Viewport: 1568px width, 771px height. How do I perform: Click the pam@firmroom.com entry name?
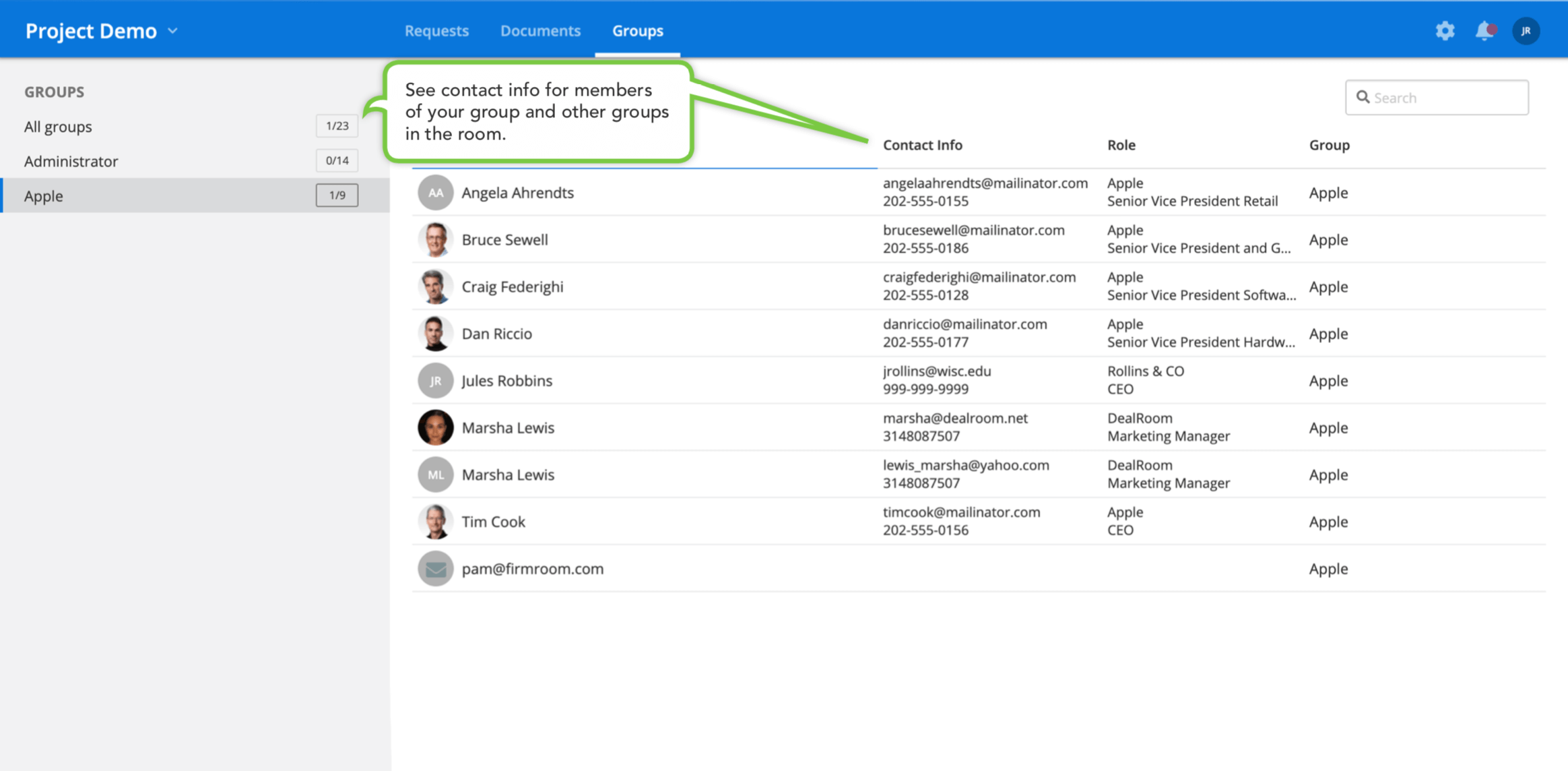pos(532,569)
